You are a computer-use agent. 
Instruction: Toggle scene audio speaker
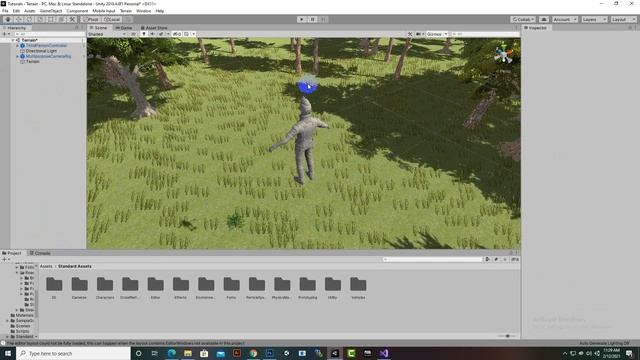point(152,34)
